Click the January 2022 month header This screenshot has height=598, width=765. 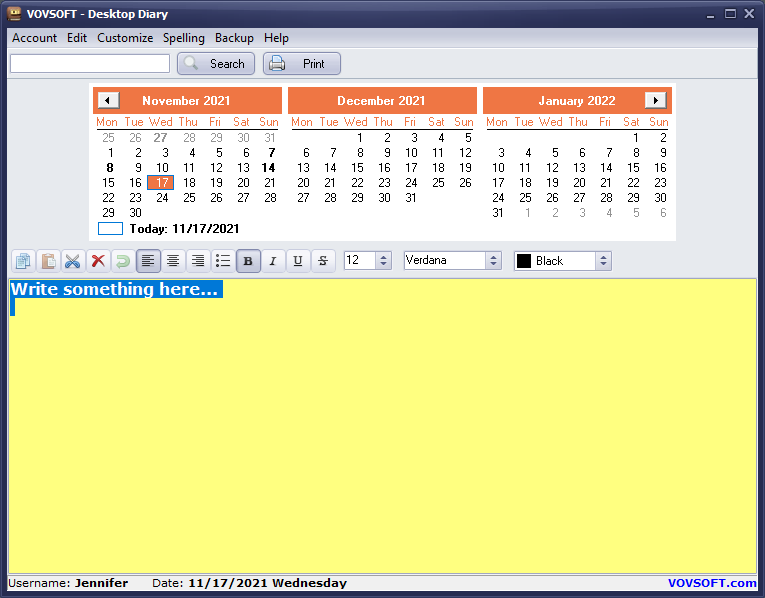point(577,101)
